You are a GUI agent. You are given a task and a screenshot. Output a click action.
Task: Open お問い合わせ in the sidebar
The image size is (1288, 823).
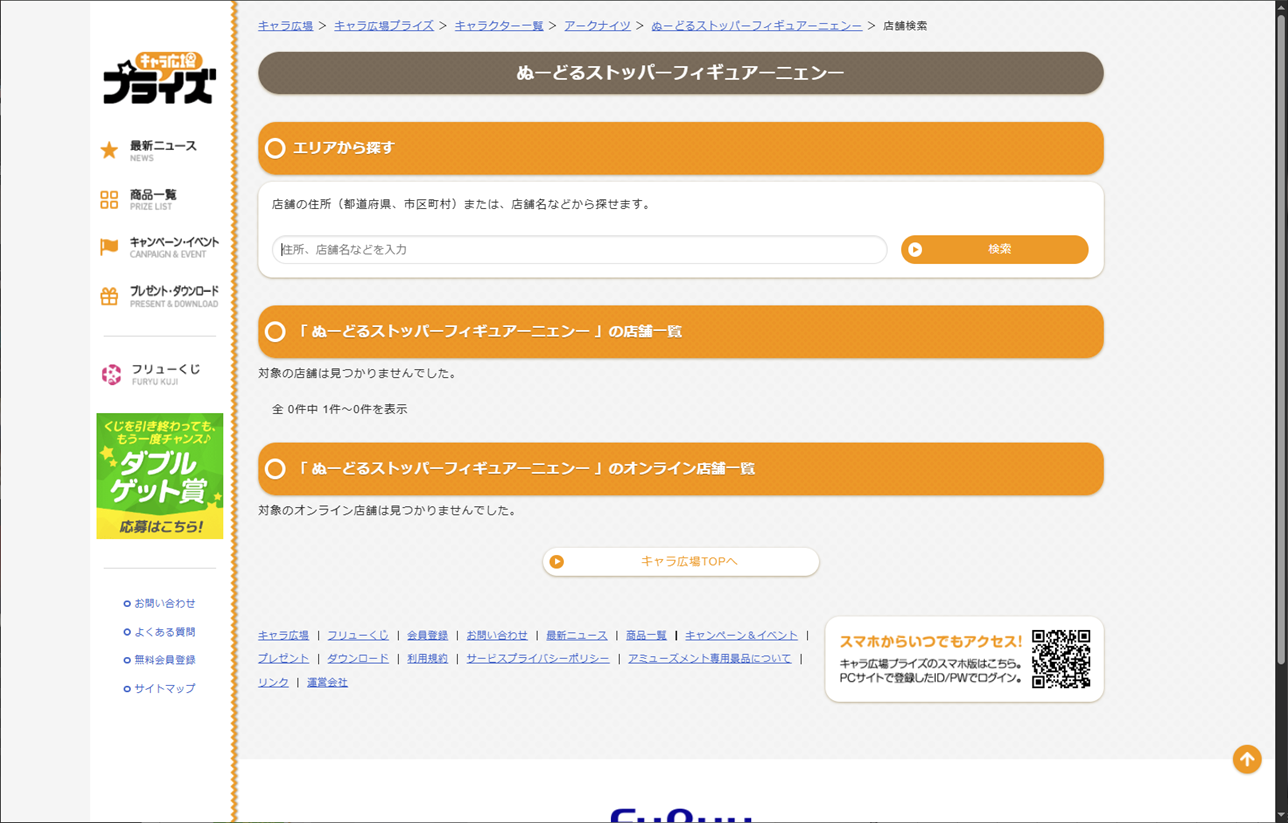(x=165, y=604)
